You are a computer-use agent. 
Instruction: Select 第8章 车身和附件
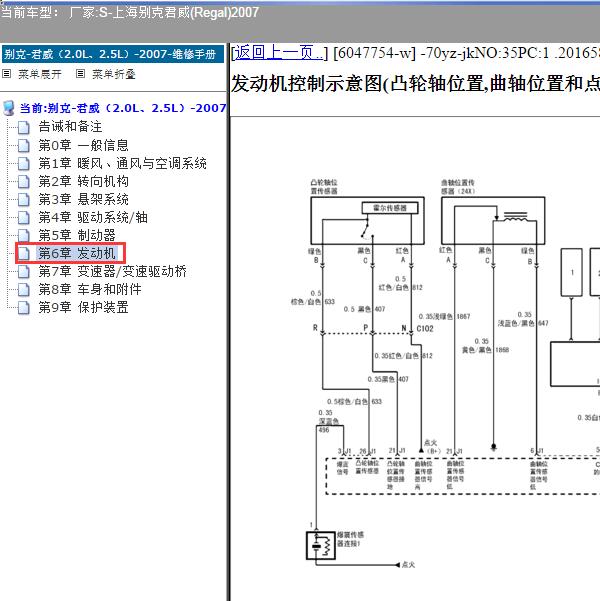tap(90, 289)
